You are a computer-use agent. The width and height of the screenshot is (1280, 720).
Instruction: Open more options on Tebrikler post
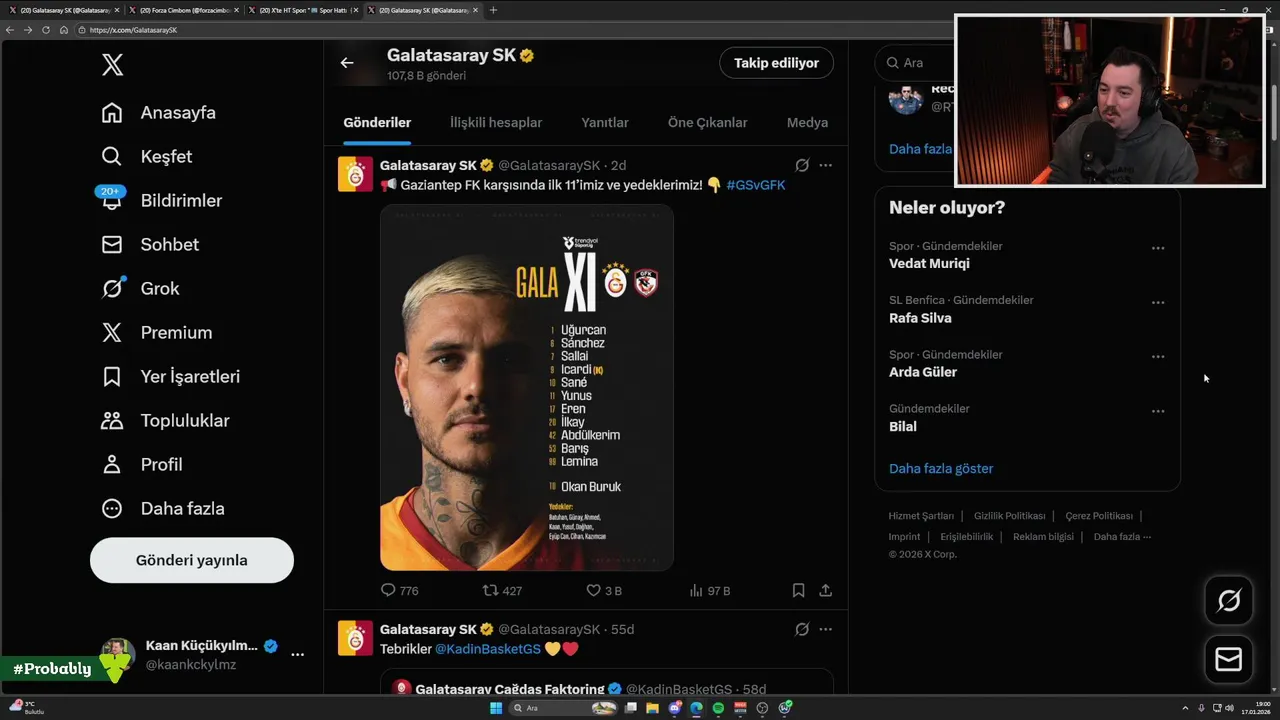(825, 630)
